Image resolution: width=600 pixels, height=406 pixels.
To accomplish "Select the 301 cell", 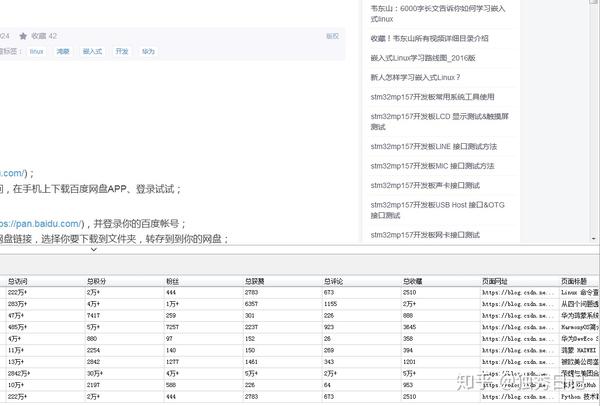I will pyautogui.click(x=282, y=316).
